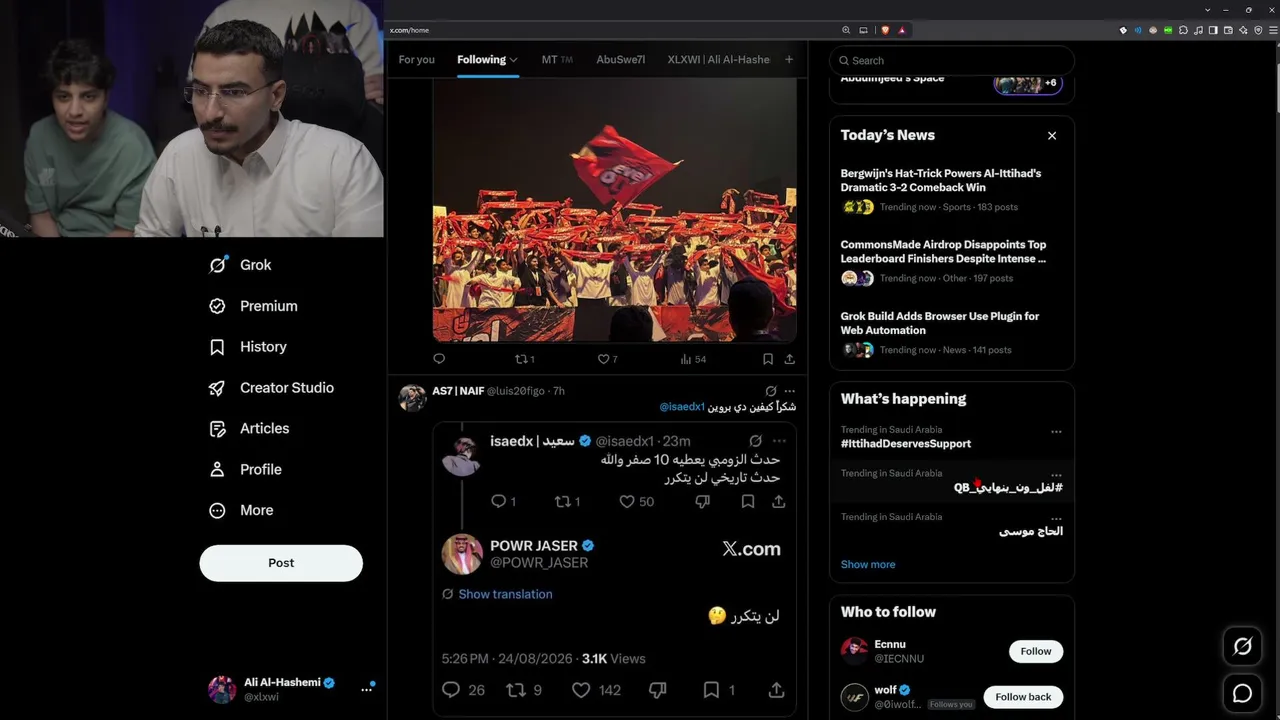Open more options on isaedx quoted post
The height and width of the screenshot is (720, 1280).
[779, 441]
